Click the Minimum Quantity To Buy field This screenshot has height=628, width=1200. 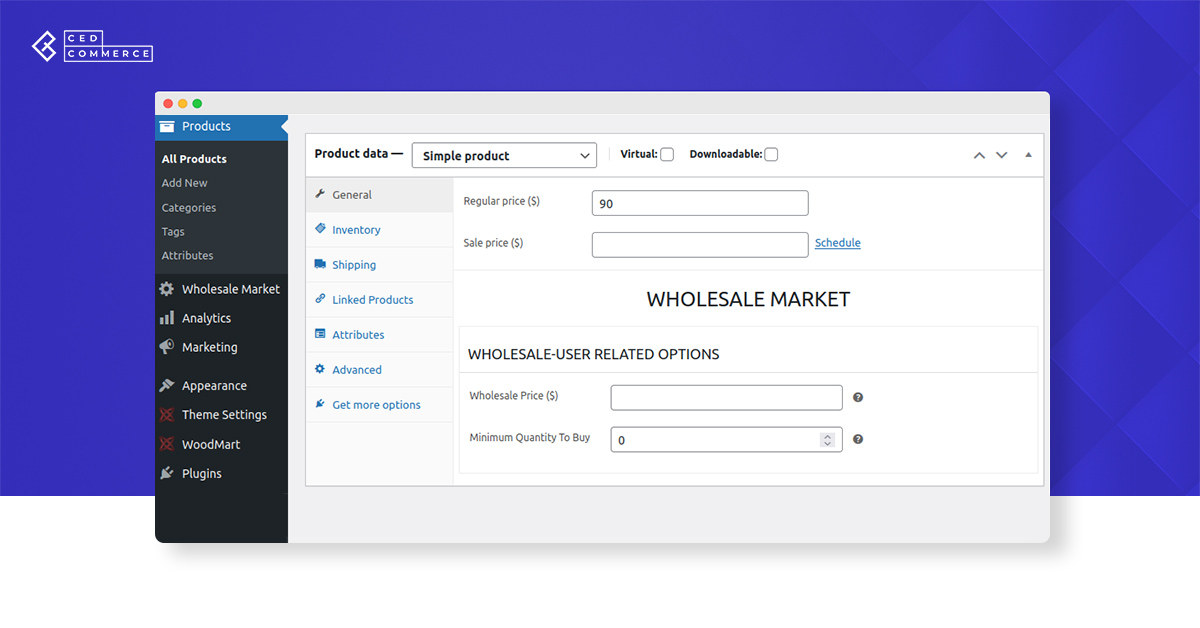(x=727, y=439)
